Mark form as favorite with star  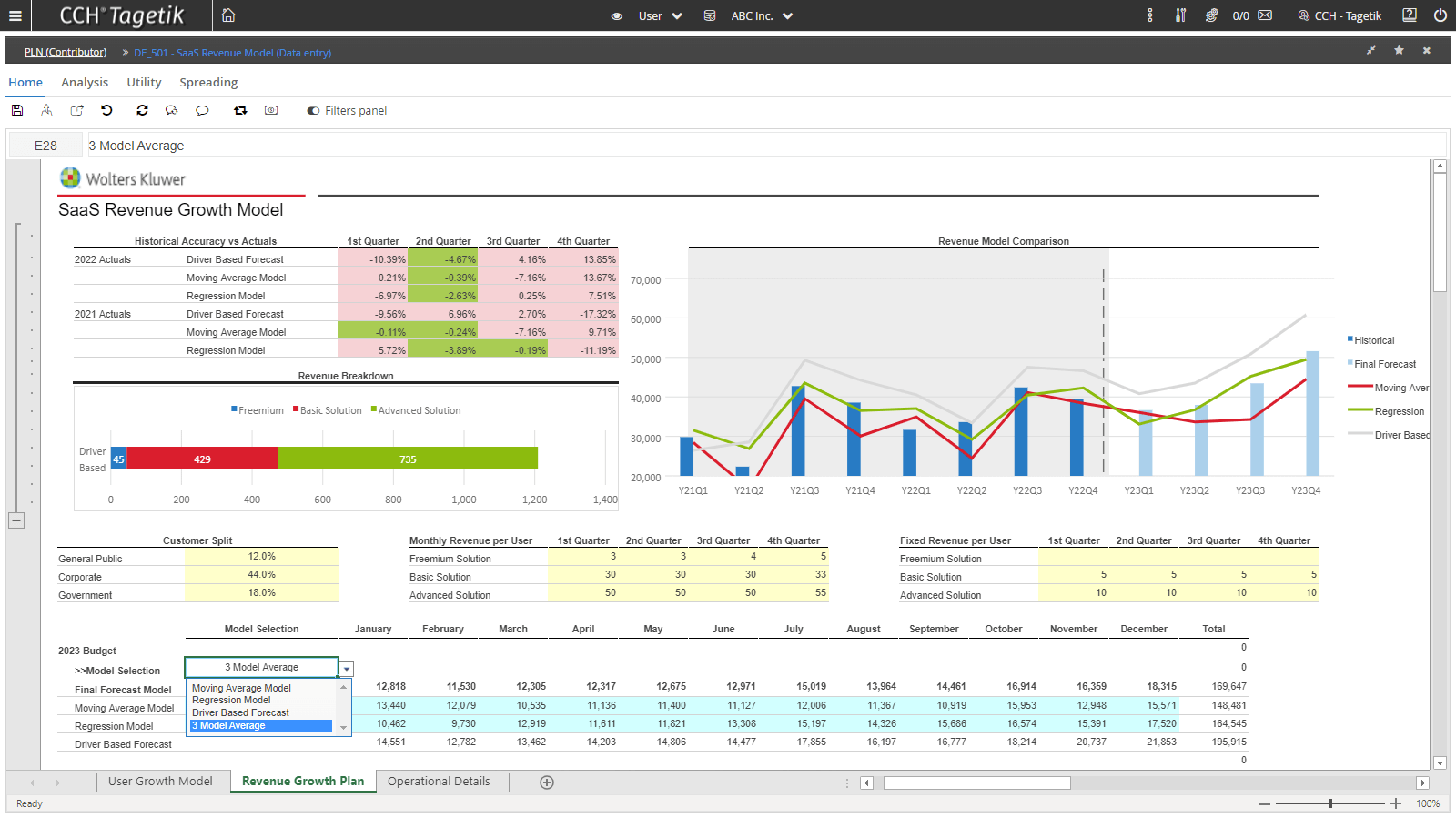tap(1399, 50)
